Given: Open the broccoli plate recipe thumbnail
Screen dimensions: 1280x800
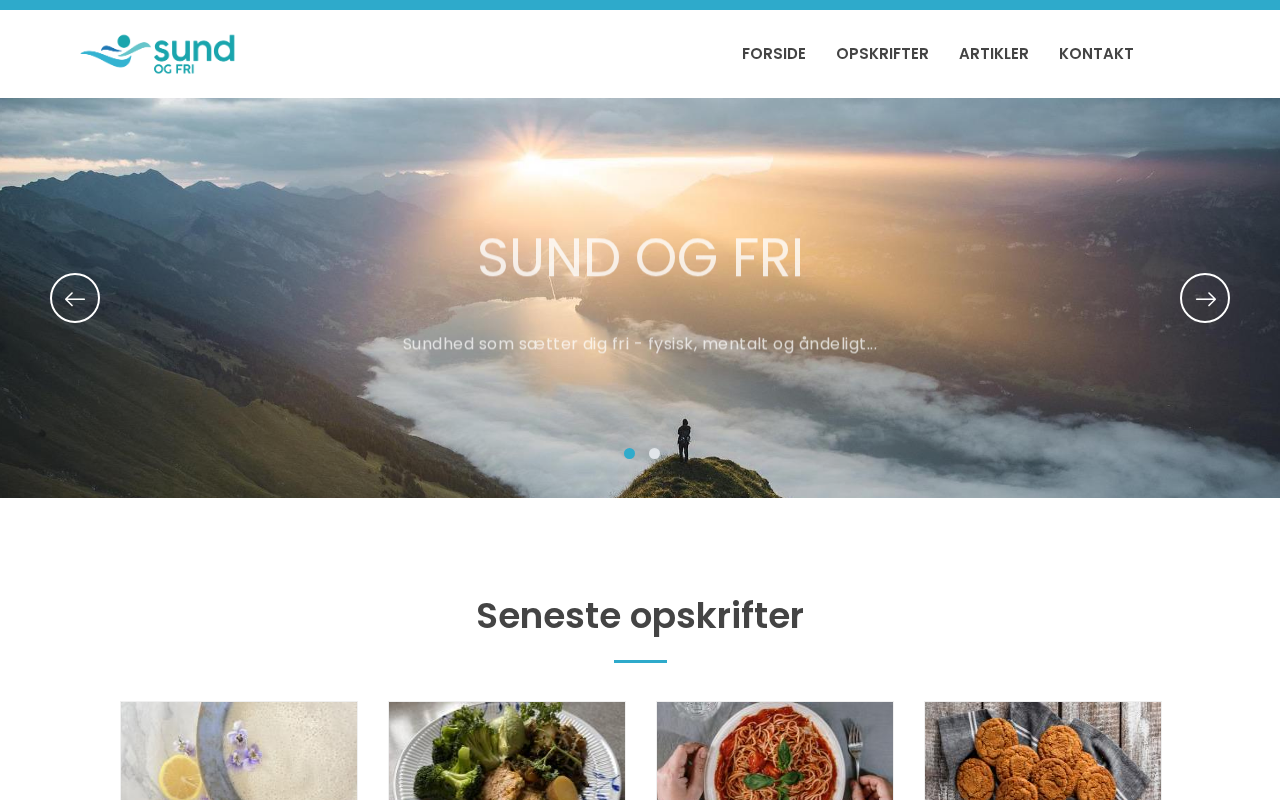Looking at the screenshot, I should [507, 751].
